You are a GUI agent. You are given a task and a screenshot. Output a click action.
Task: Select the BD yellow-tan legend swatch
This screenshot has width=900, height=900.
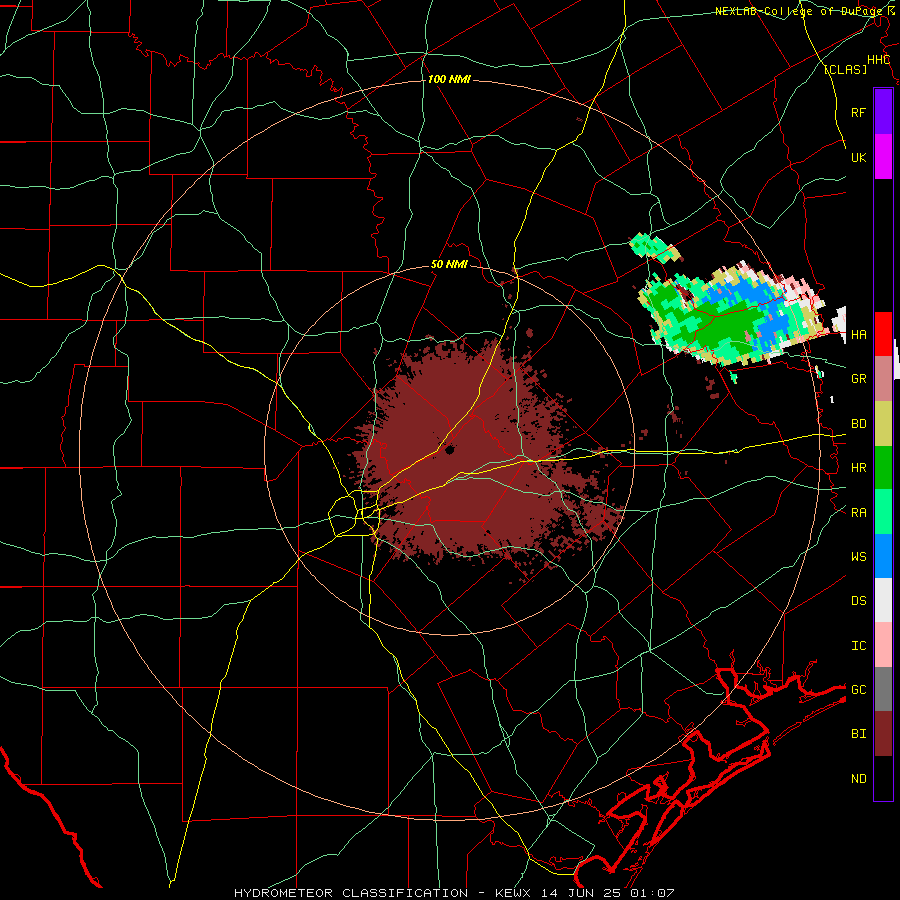coord(883,424)
